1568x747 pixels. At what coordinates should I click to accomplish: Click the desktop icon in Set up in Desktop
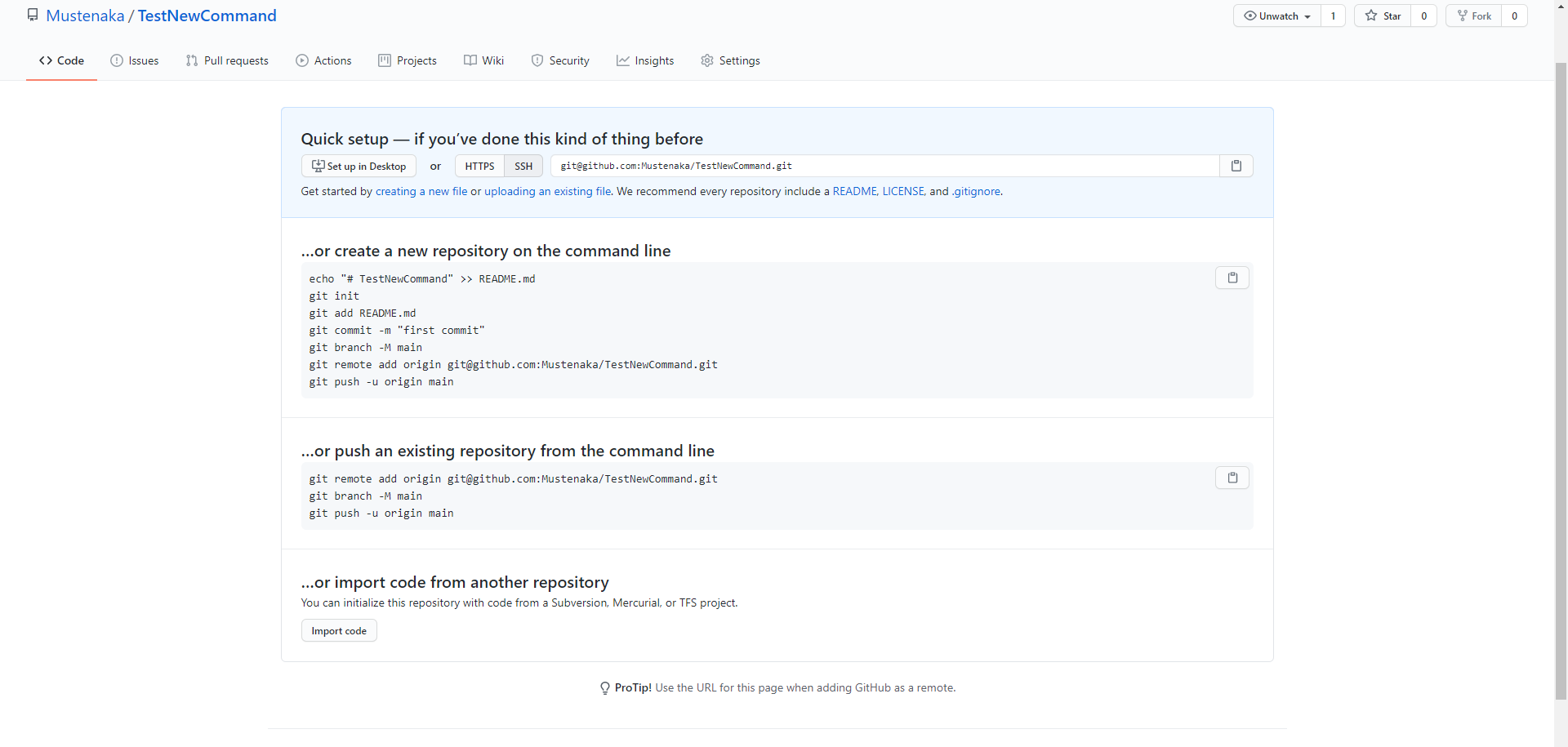318,166
